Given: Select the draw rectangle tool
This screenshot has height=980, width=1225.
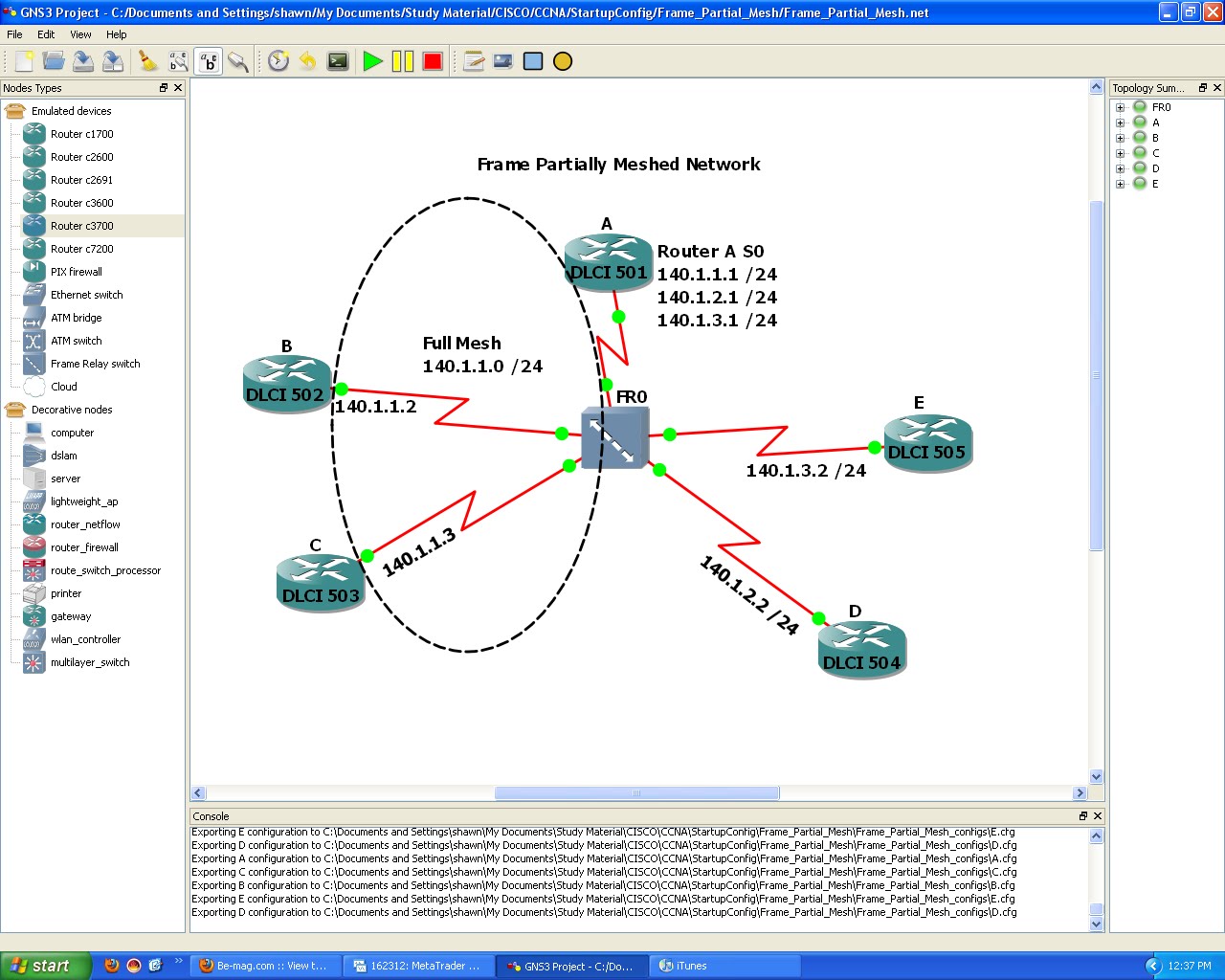Looking at the screenshot, I should coord(533,61).
